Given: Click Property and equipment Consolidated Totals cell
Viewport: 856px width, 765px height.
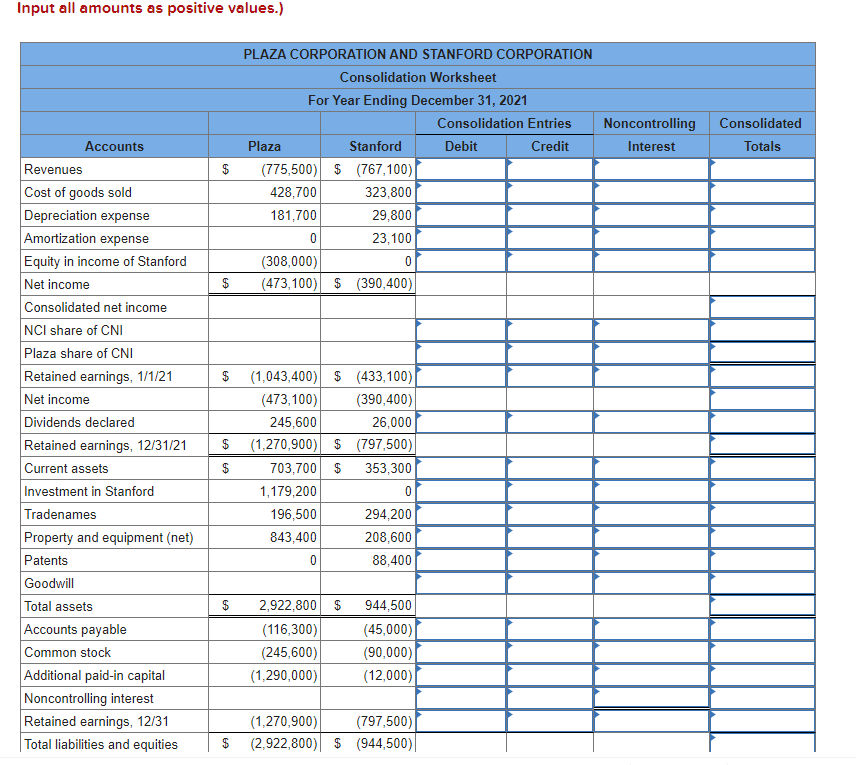Looking at the screenshot, I should [762, 537].
